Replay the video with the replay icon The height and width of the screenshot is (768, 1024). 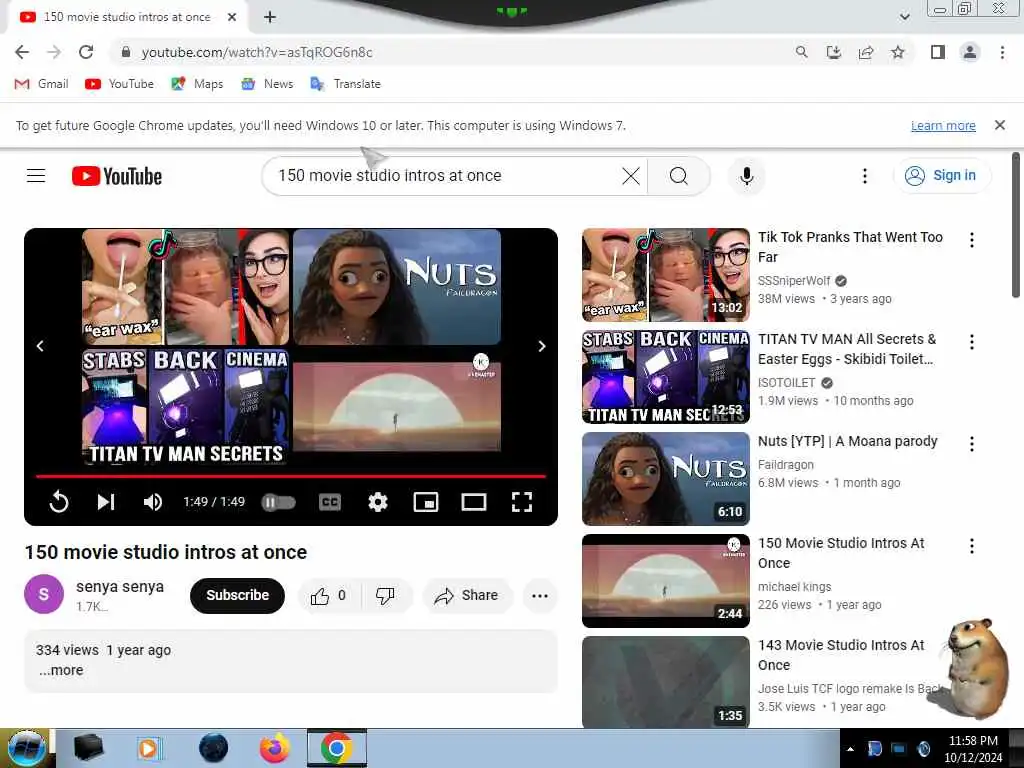click(59, 502)
